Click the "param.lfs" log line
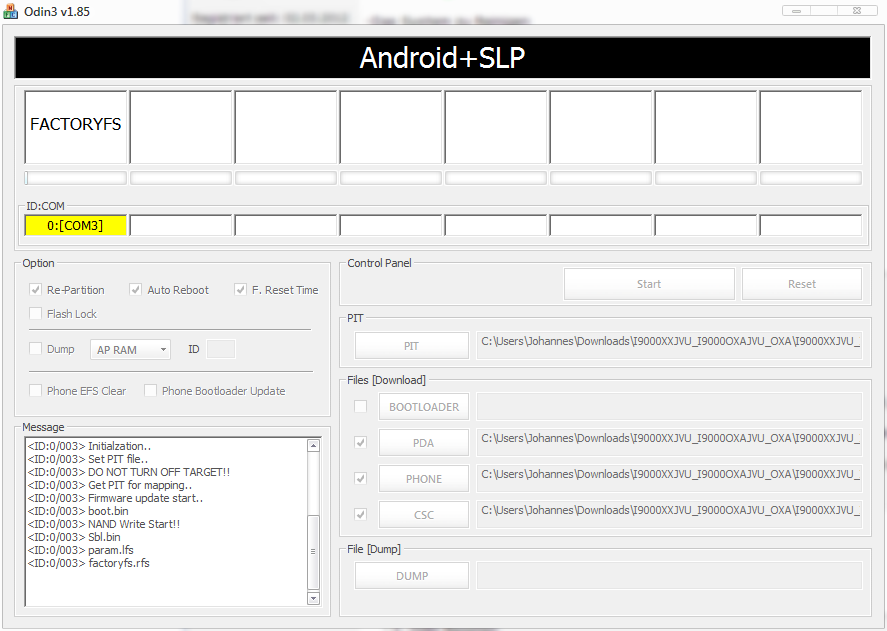887x631 pixels. [x=80, y=550]
